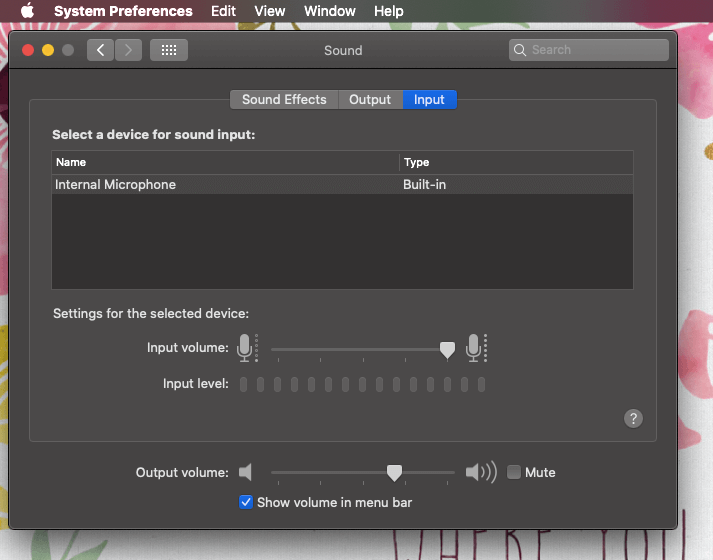Screen dimensions: 713x560
Task: Open the View menu
Action: pyautogui.click(x=270, y=11)
